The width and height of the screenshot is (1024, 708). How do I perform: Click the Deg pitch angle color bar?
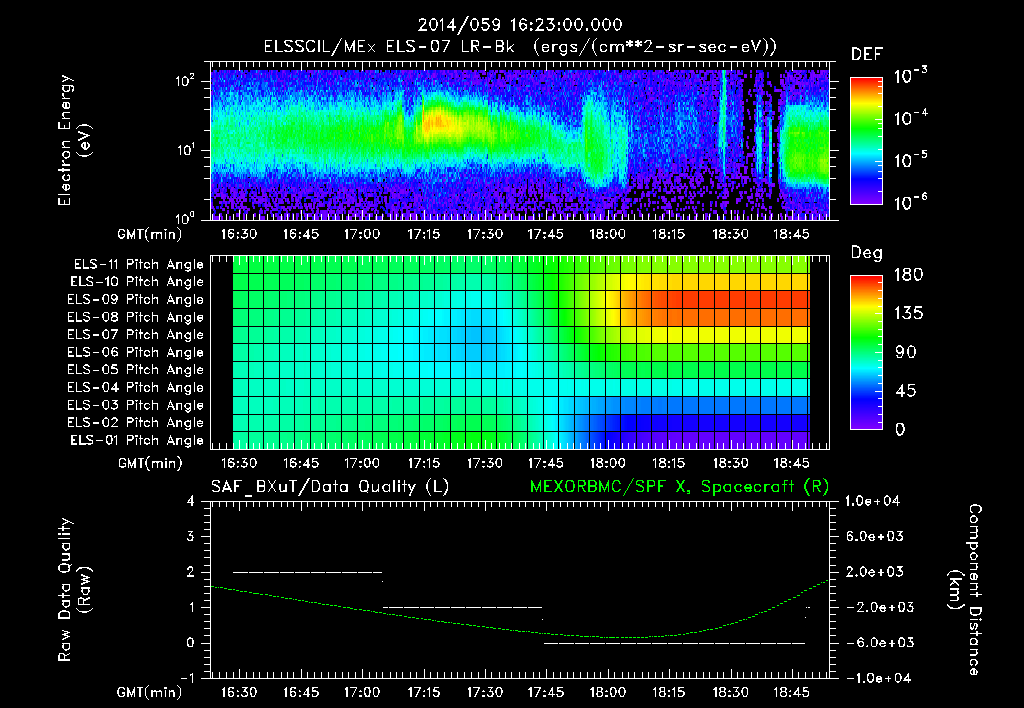tap(866, 352)
